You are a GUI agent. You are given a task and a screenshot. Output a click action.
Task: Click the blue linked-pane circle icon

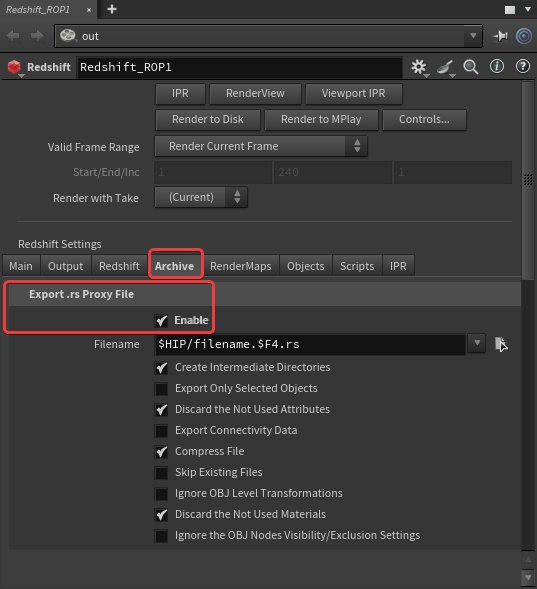[x=523, y=36]
